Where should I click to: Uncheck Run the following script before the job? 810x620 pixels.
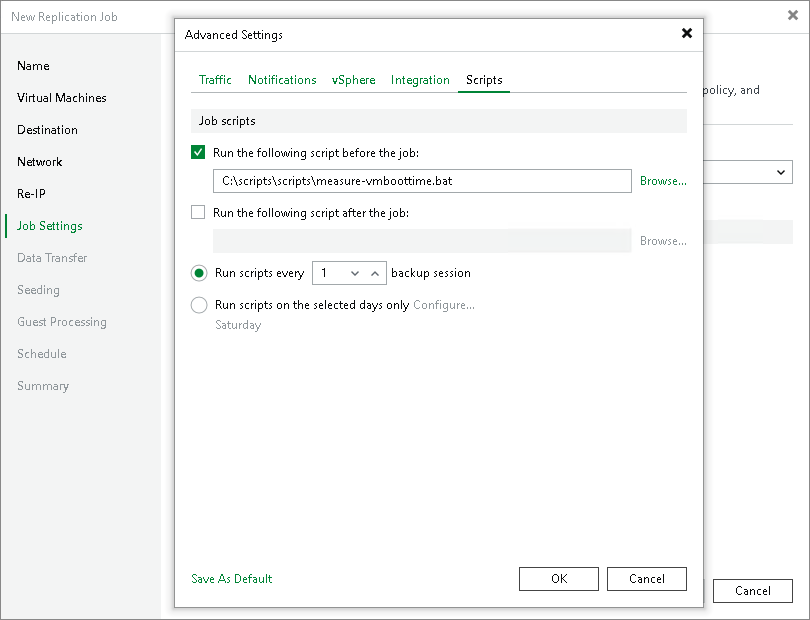[x=198, y=152]
